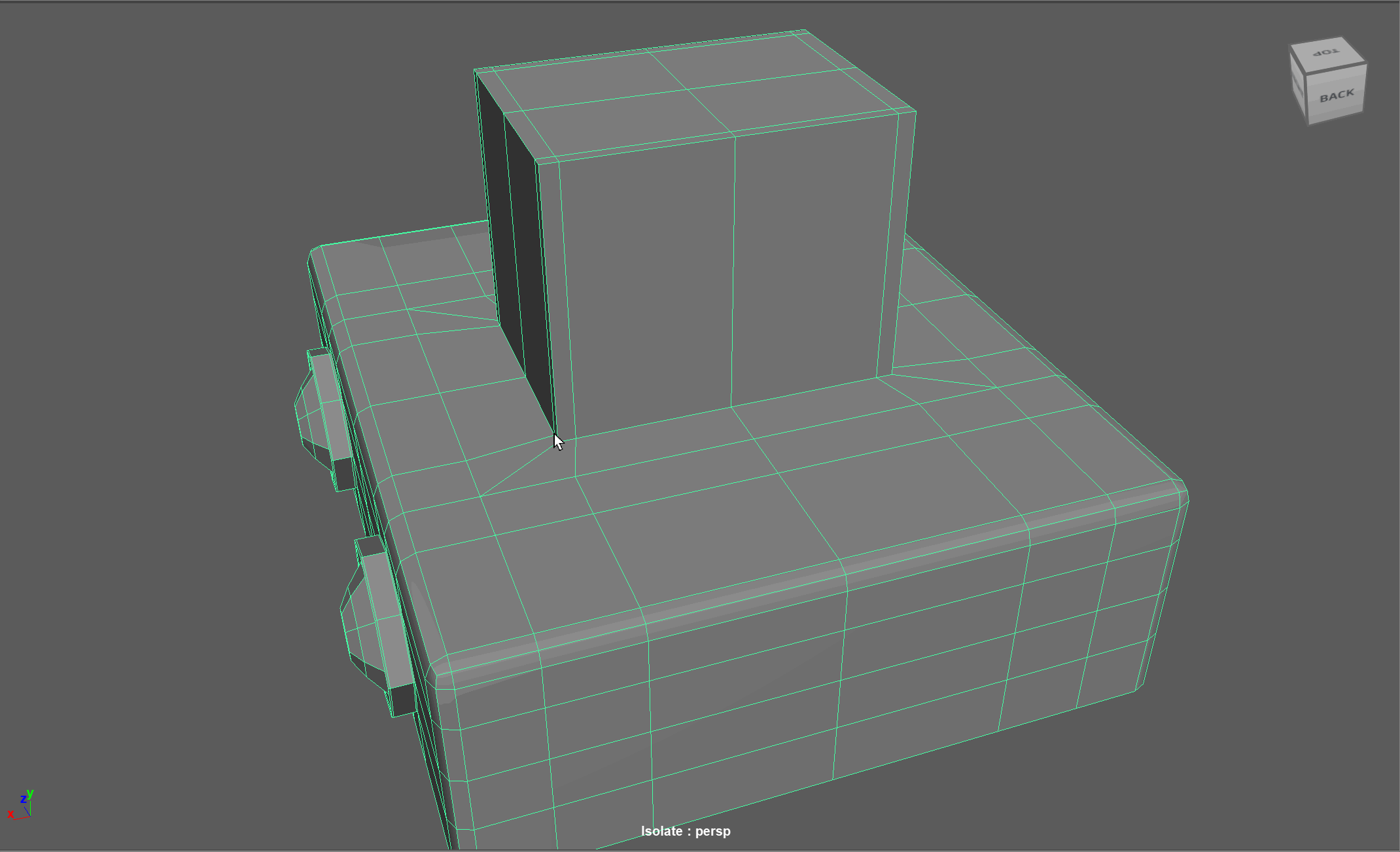This screenshot has height=852, width=1400.
Task: Click the 'Isolate : persp' viewport label
Action: (x=685, y=831)
